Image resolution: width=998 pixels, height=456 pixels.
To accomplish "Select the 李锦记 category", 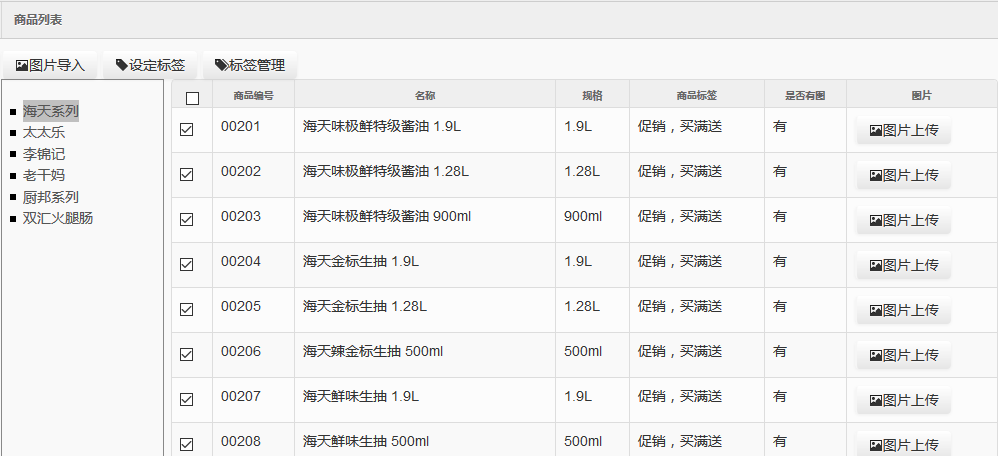I will (x=44, y=154).
